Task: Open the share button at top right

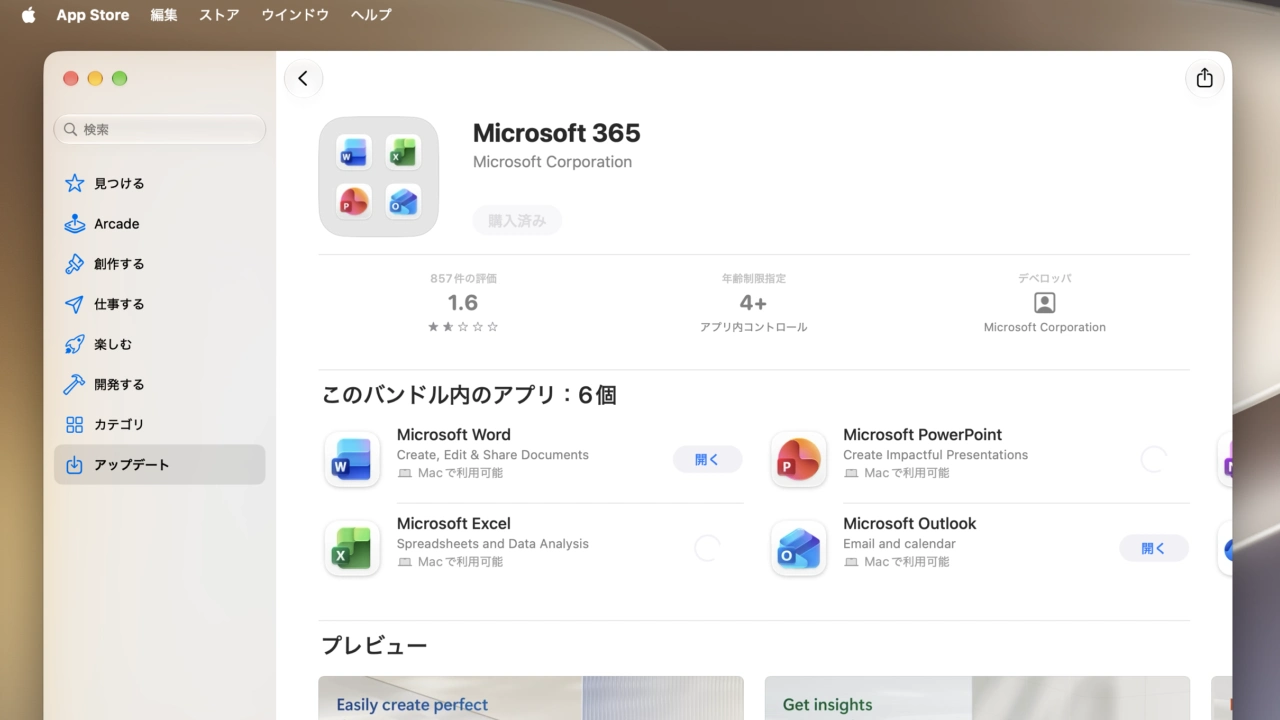Action: coord(1204,78)
